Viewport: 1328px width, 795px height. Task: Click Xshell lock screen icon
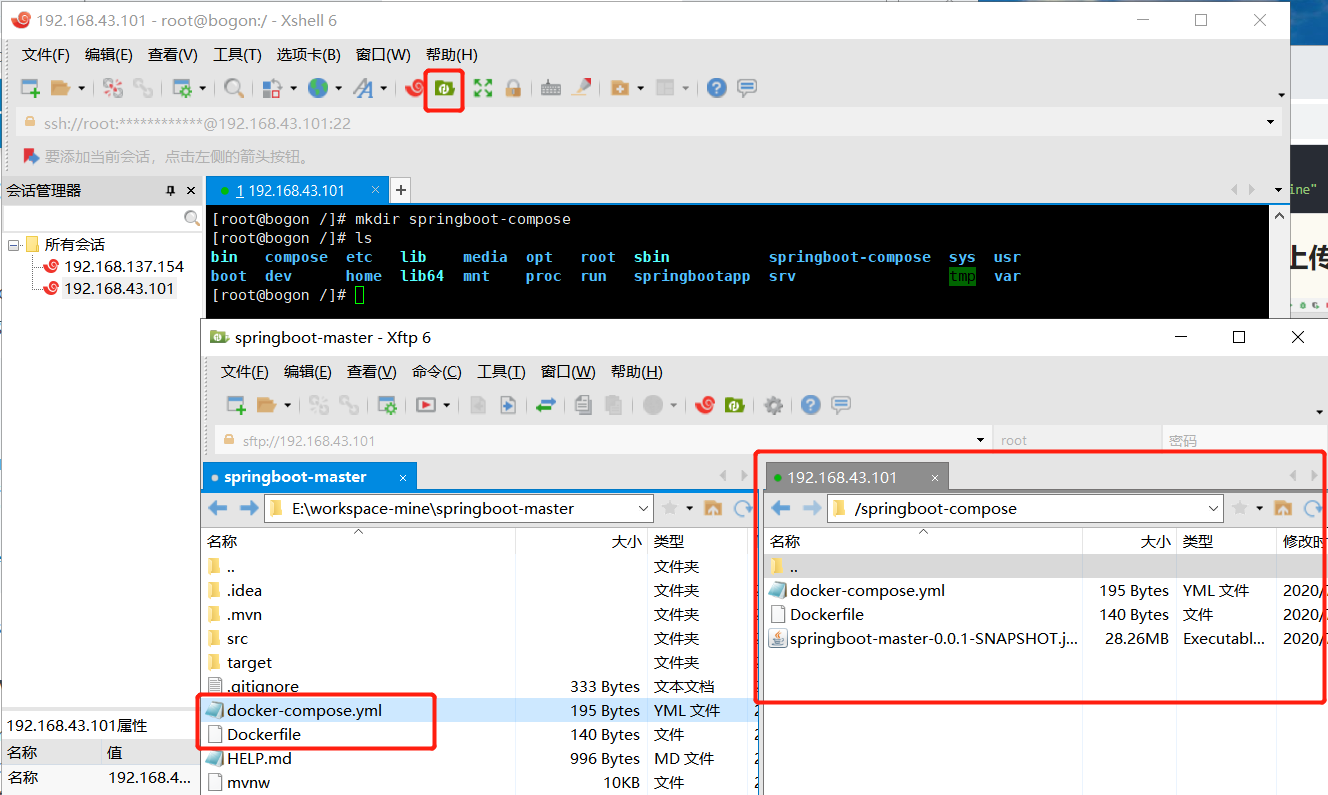tap(513, 88)
